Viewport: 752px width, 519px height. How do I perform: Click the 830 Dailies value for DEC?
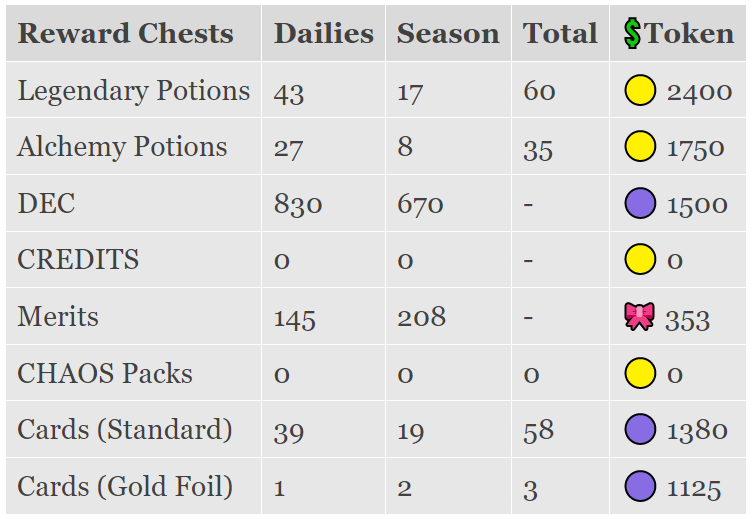coord(298,204)
